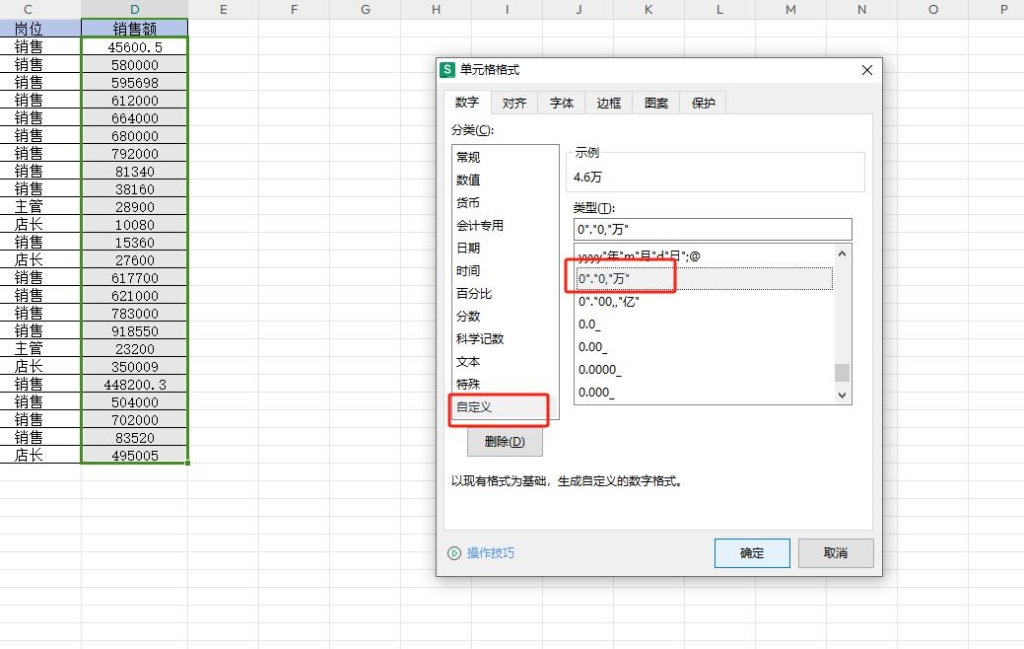1024x649 pixels.
Task: Click the cell containing 45600.5
Action: click(134, 47)
